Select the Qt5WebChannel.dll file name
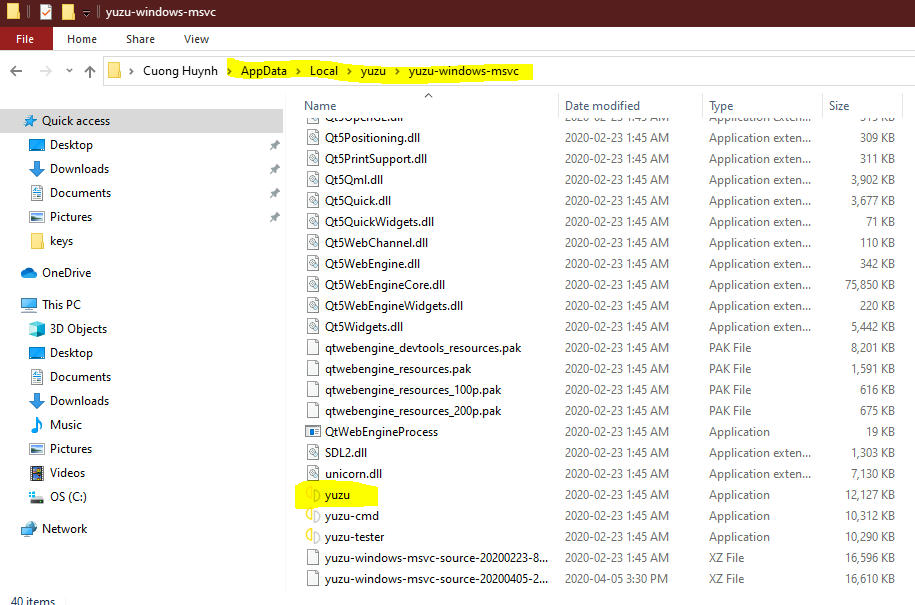Screen dimensions: 915x605 376,243
